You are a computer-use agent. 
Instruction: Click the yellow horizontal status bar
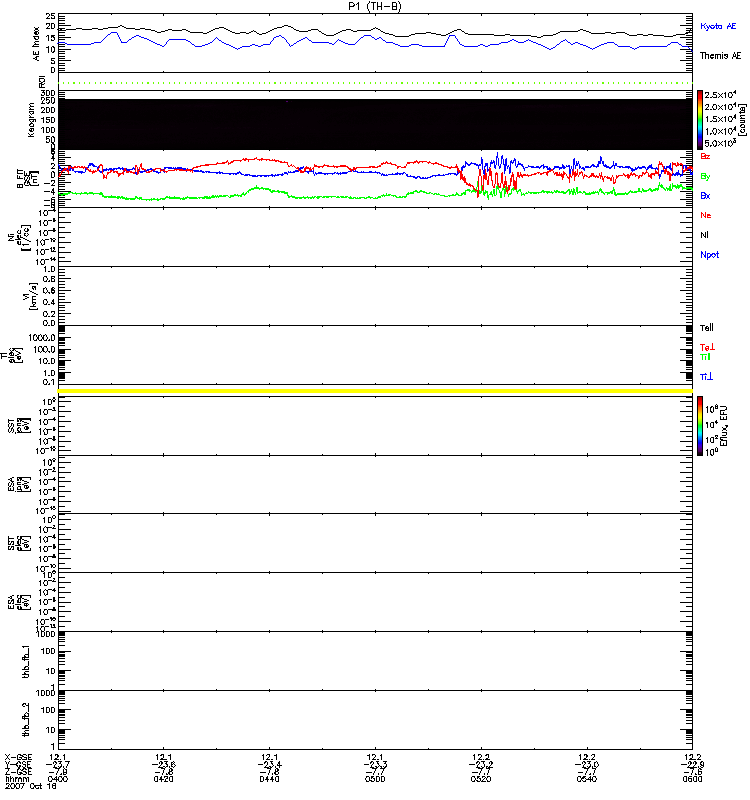click(x=376, y=390)
